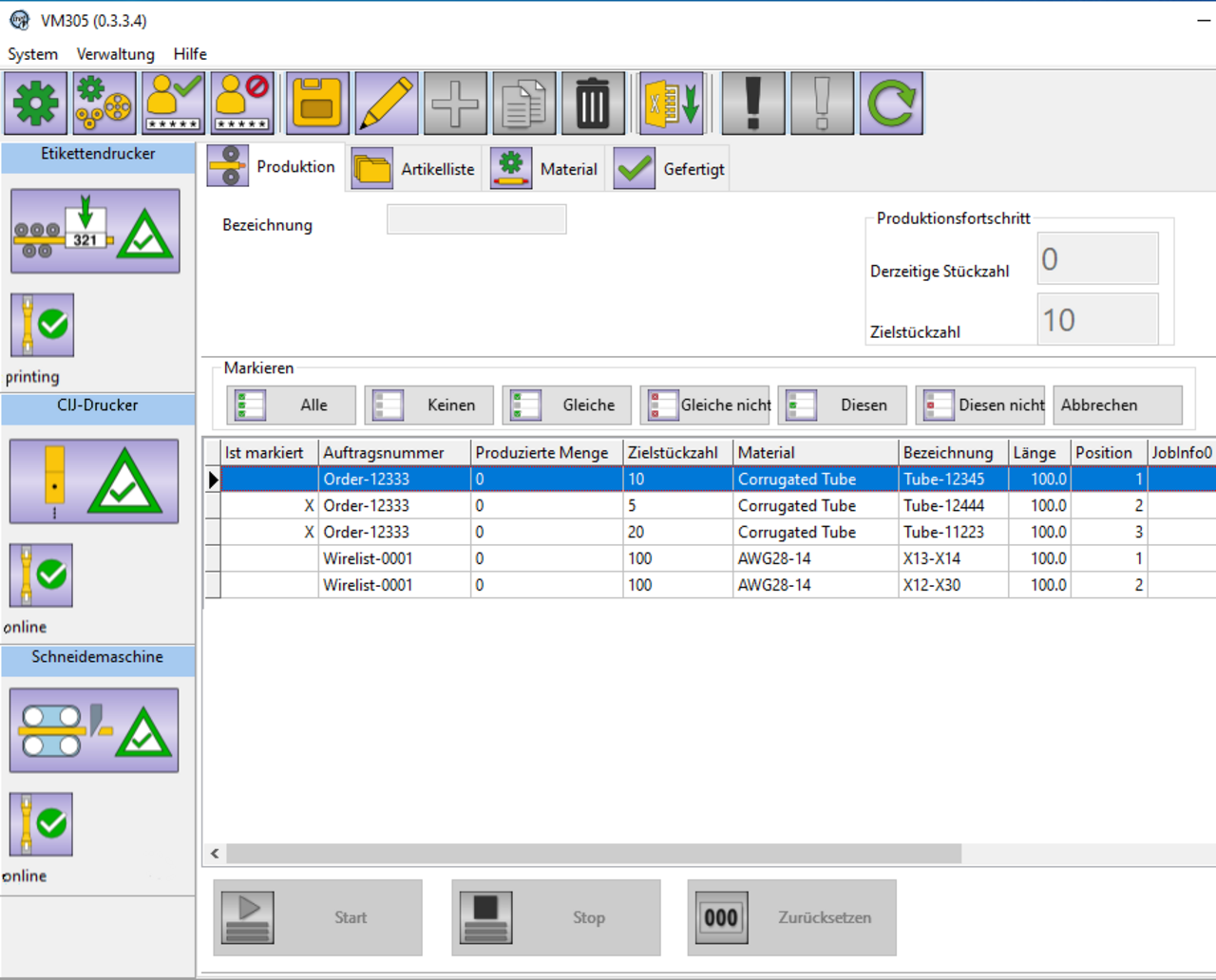Sort by the Produzierte Menge column header
This screenshot has height=980, width=1216.
546,453
